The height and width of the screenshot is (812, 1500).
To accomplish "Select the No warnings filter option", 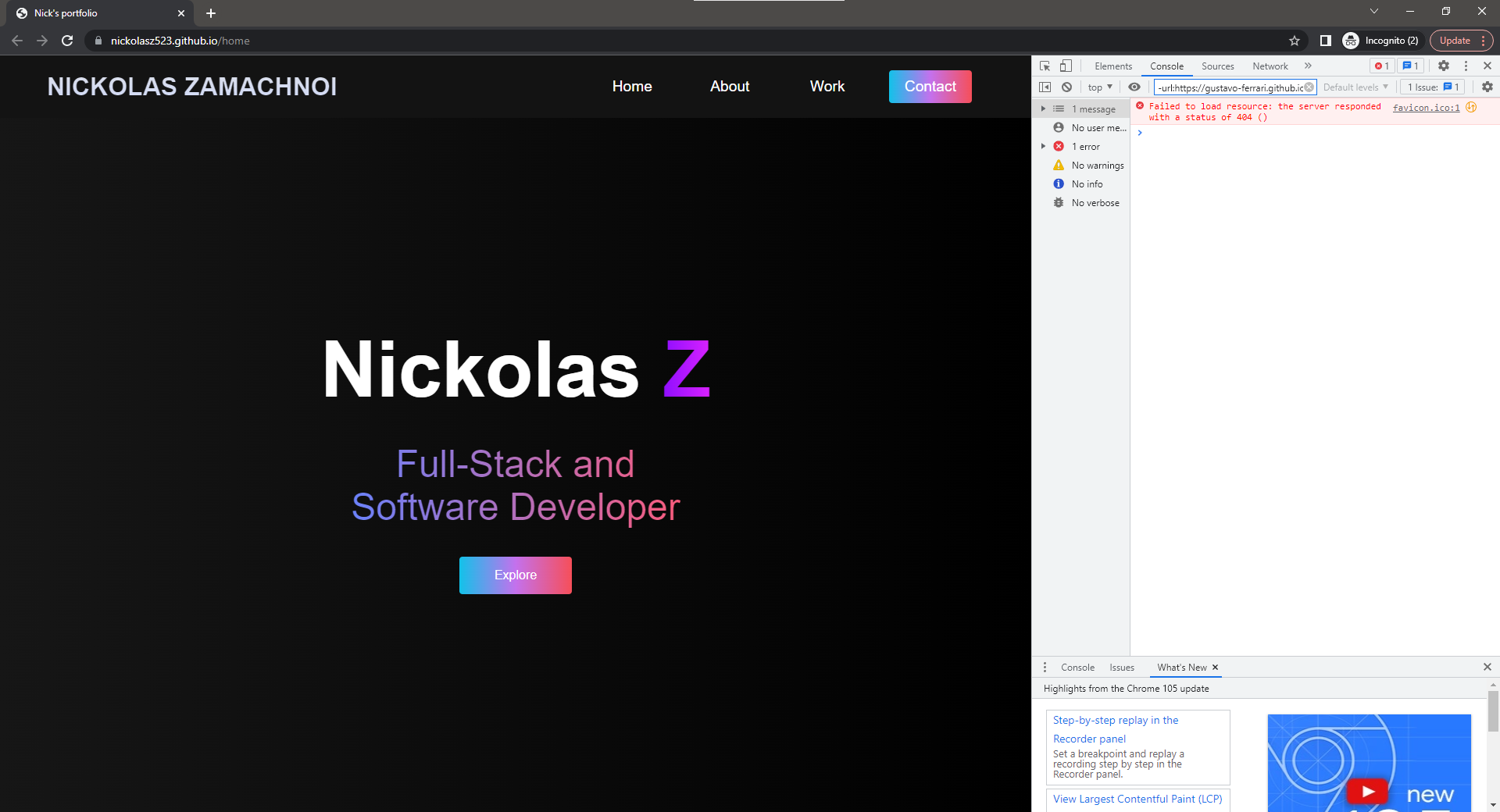I will 1097,165.
